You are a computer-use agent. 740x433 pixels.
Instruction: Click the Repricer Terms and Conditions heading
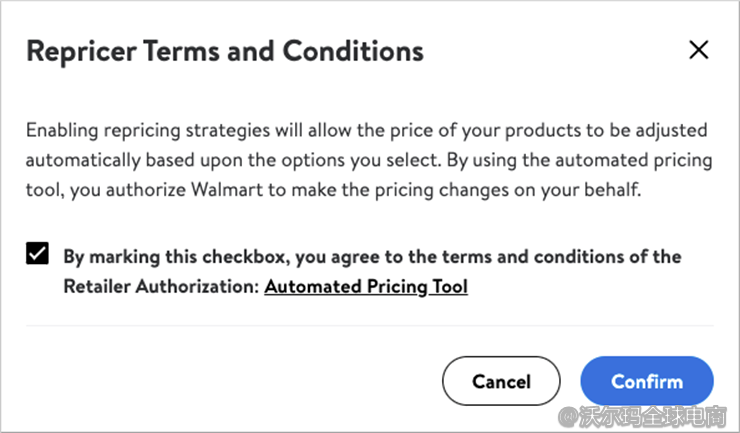[x=225, y=51]
